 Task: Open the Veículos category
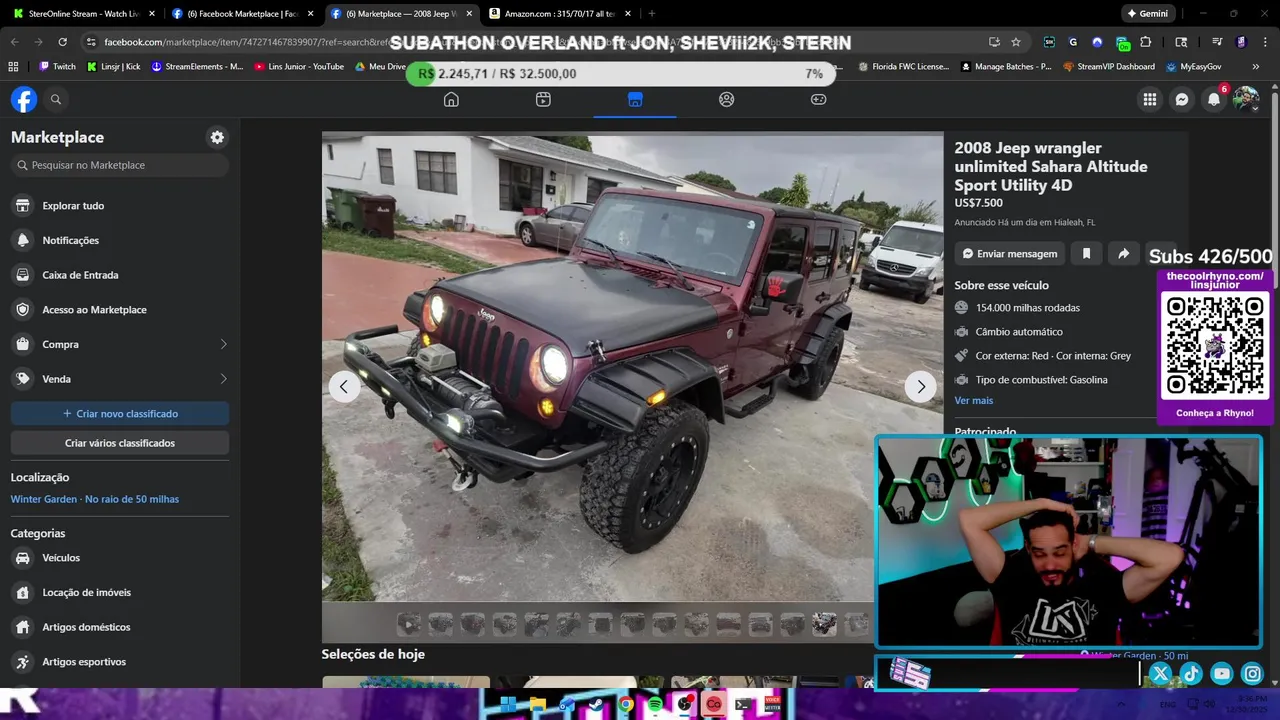(x=120, y=558)
